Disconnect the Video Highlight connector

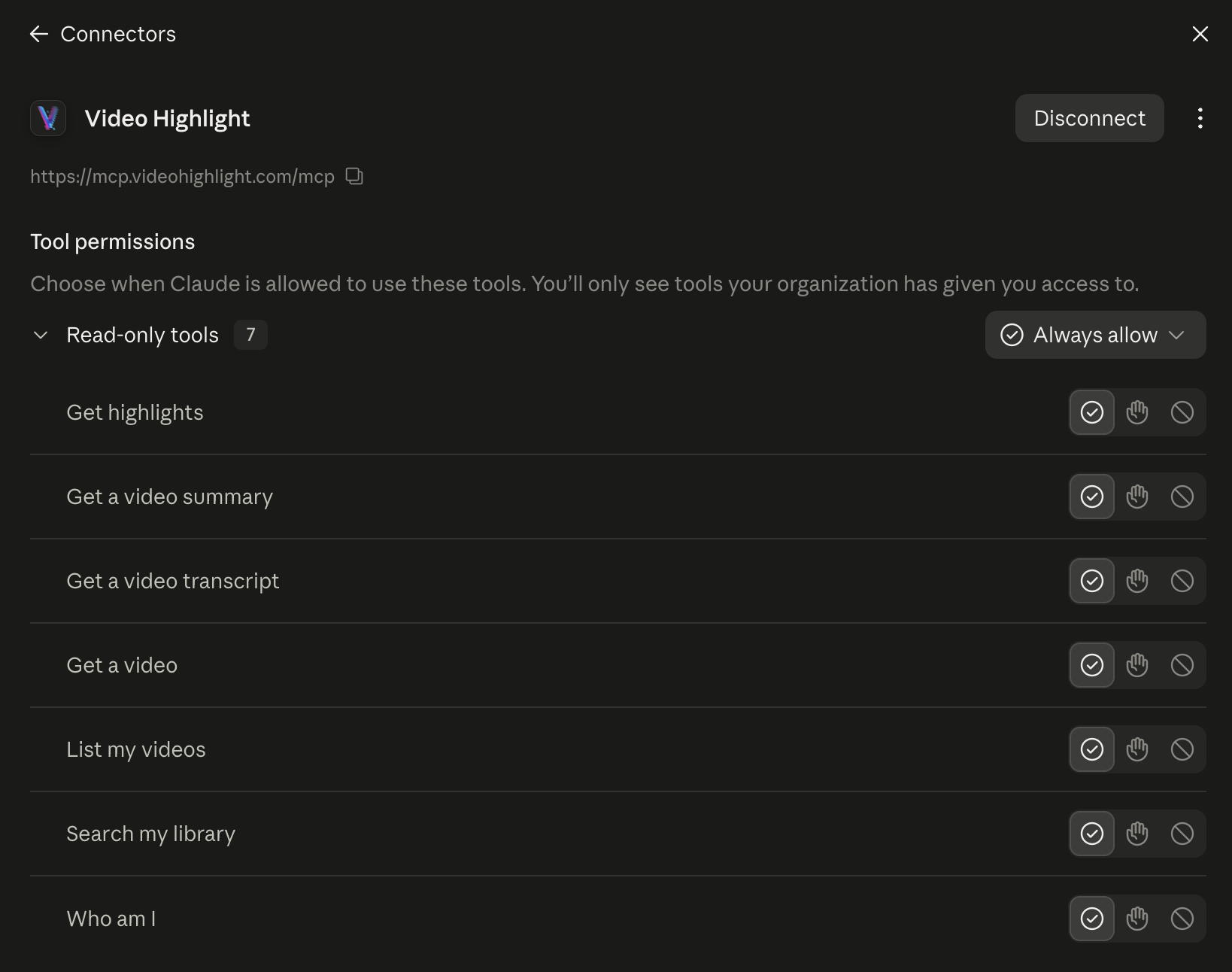coord(1089,118)
